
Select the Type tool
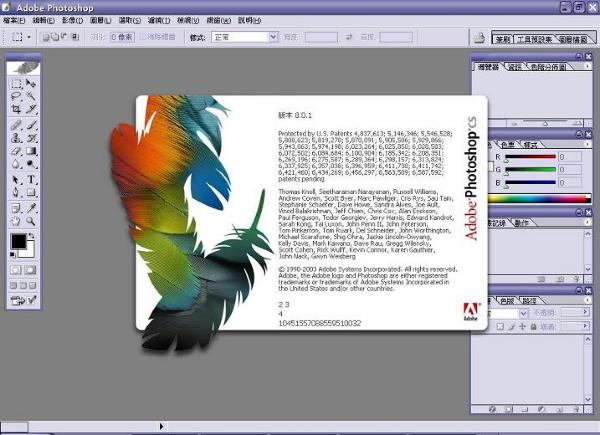point(31,179)
